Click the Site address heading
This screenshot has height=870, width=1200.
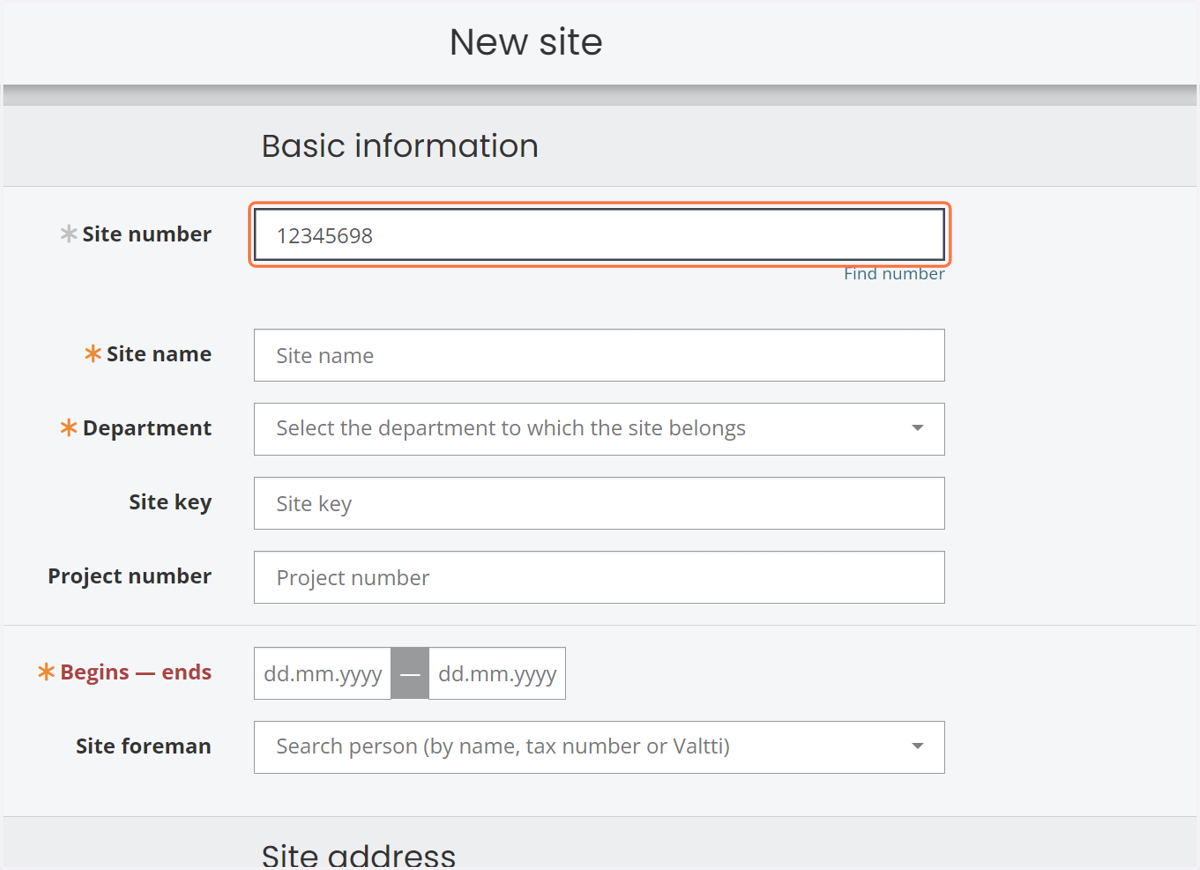pyautogui.click(x=358, y=855)
